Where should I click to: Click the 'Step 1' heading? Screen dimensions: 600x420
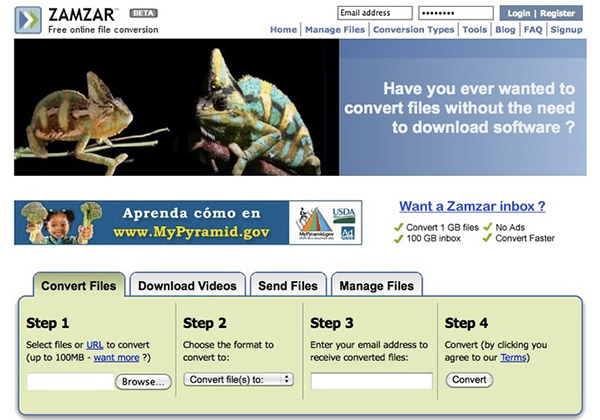(x=47, y=323)
